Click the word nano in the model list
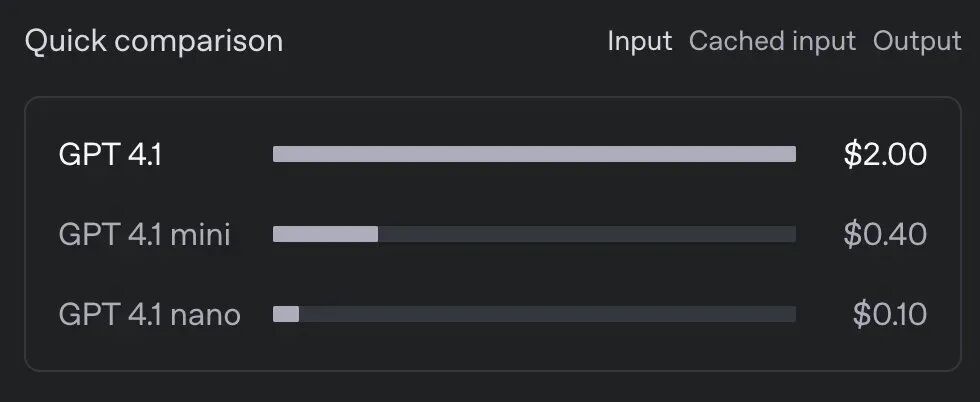 coord(205,316)
